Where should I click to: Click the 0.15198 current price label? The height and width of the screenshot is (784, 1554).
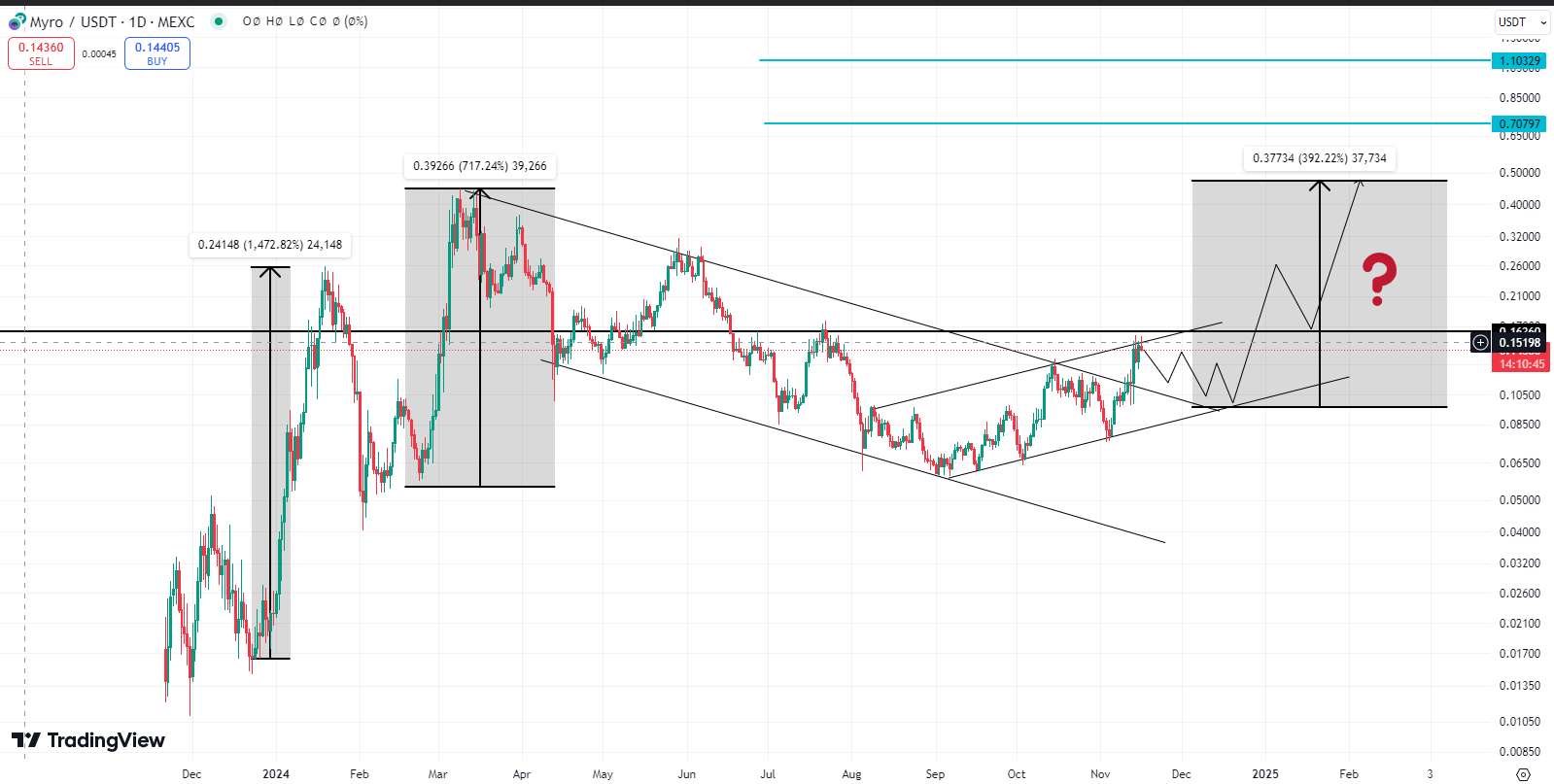click(1520, 342)
